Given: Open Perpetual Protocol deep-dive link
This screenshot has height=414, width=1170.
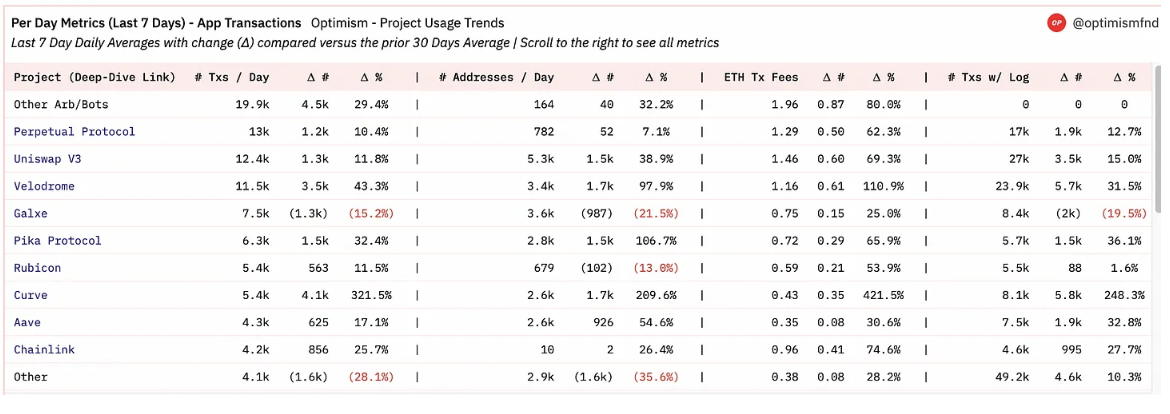Looking at the screenshot, I should click(75, 132).
